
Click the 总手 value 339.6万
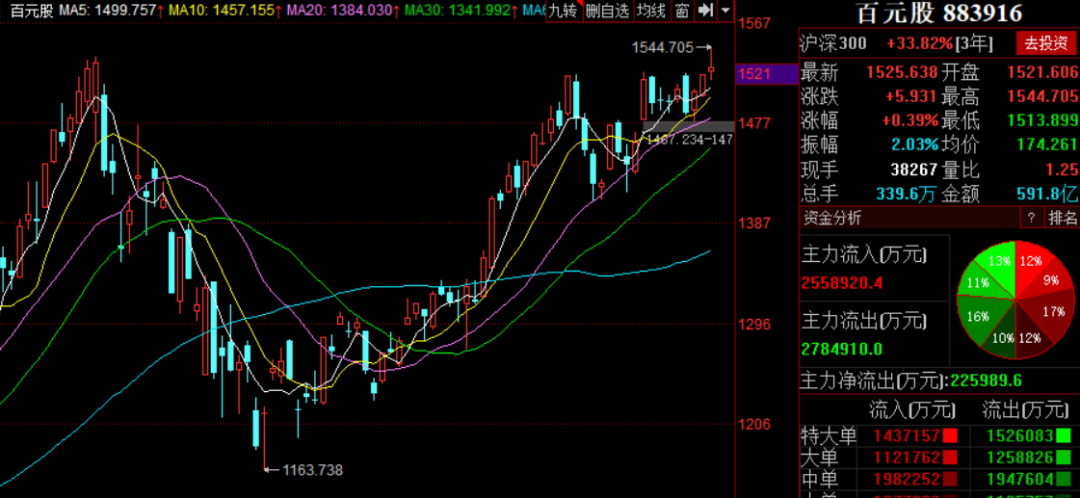pos(906,194)
